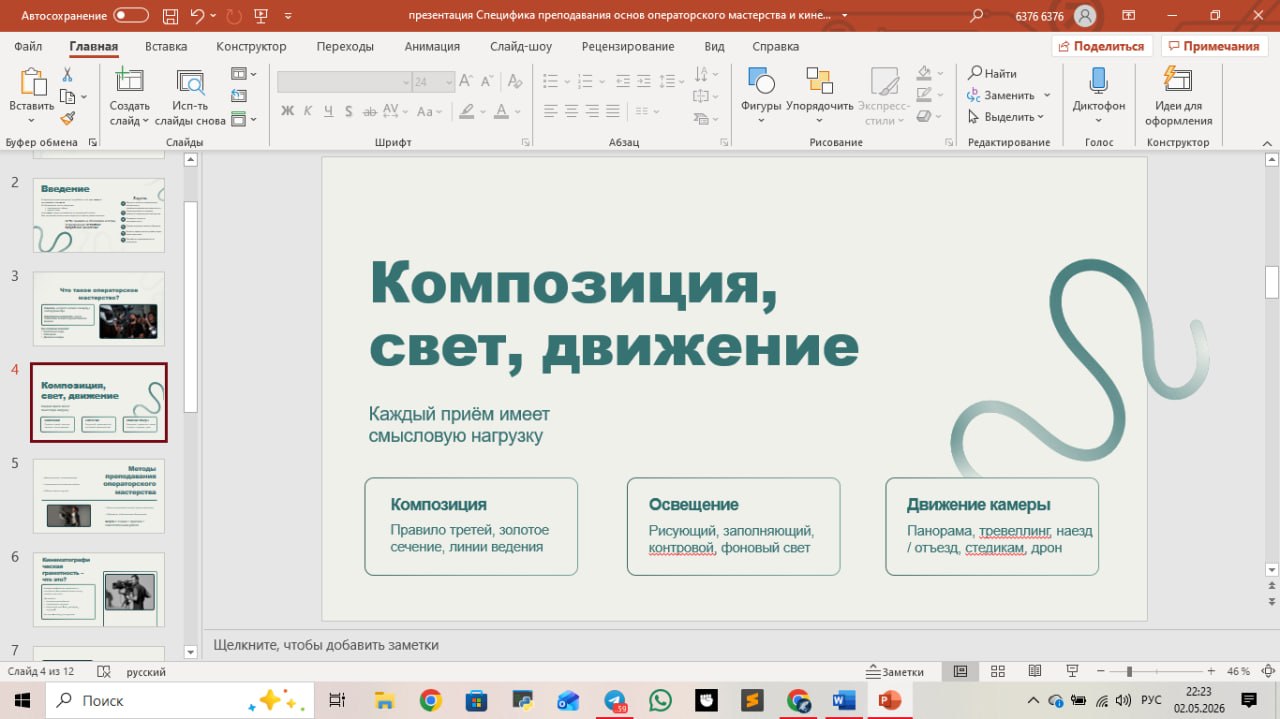Open Sublime Text from the taskbar
The height and width of the screenshot is (719, 1280).
click(752, 700)
